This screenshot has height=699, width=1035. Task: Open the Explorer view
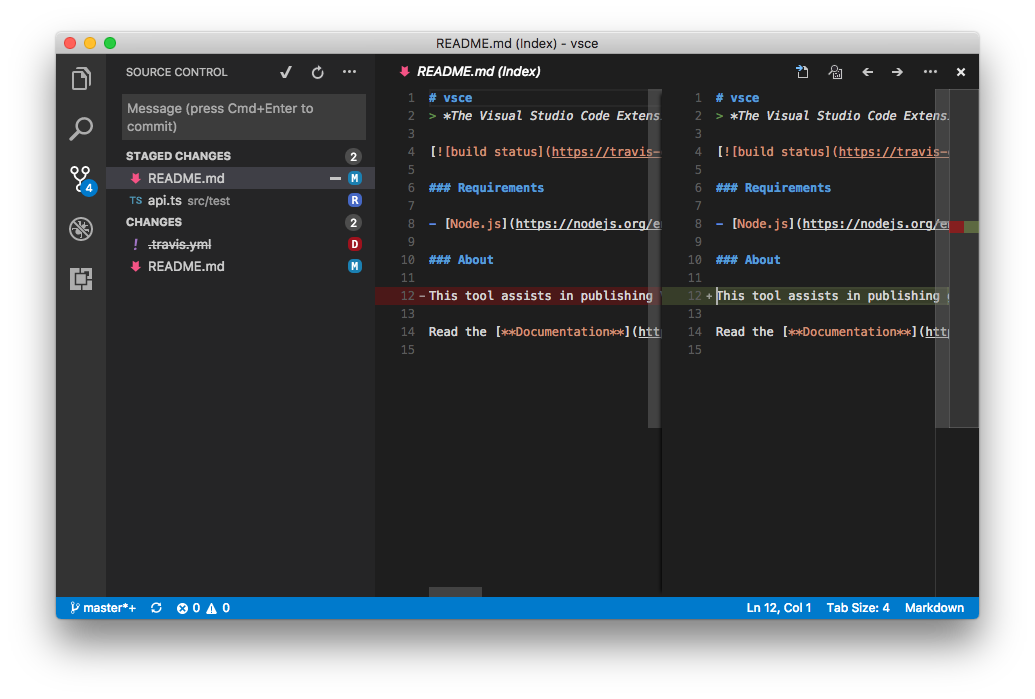[x=80, y=78]
